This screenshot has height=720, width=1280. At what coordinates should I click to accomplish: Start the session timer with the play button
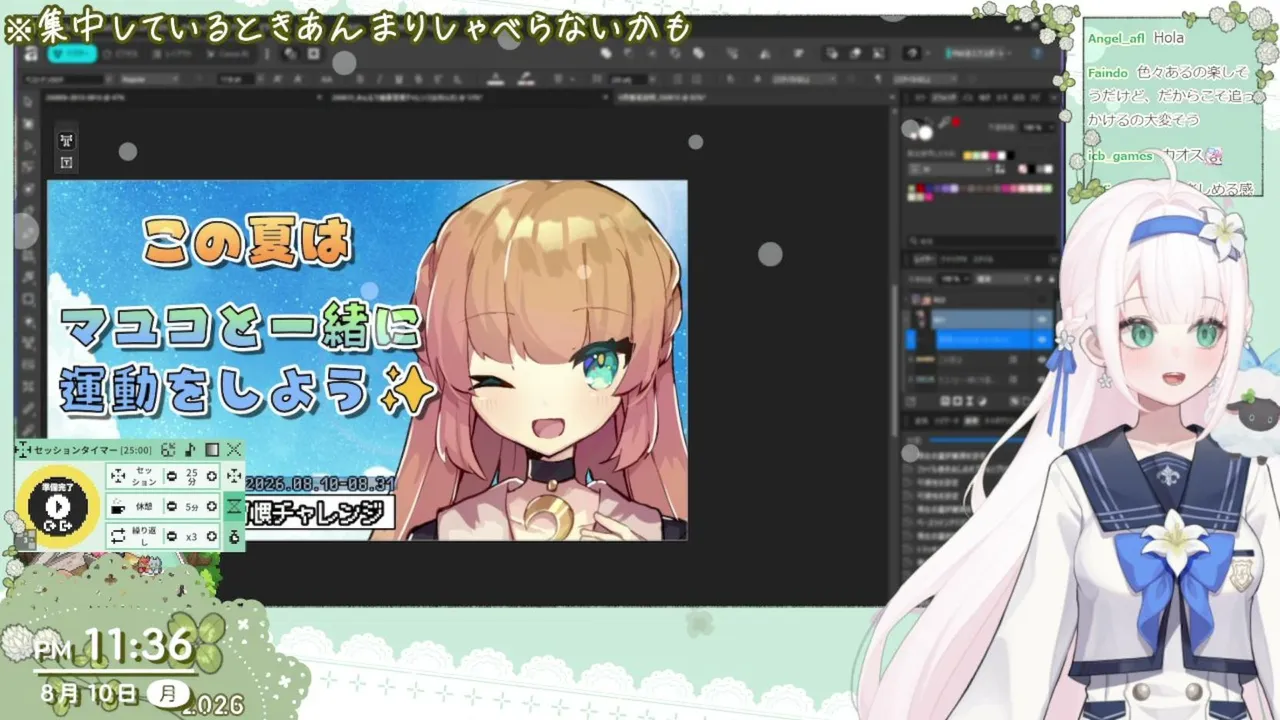(57, 507)
